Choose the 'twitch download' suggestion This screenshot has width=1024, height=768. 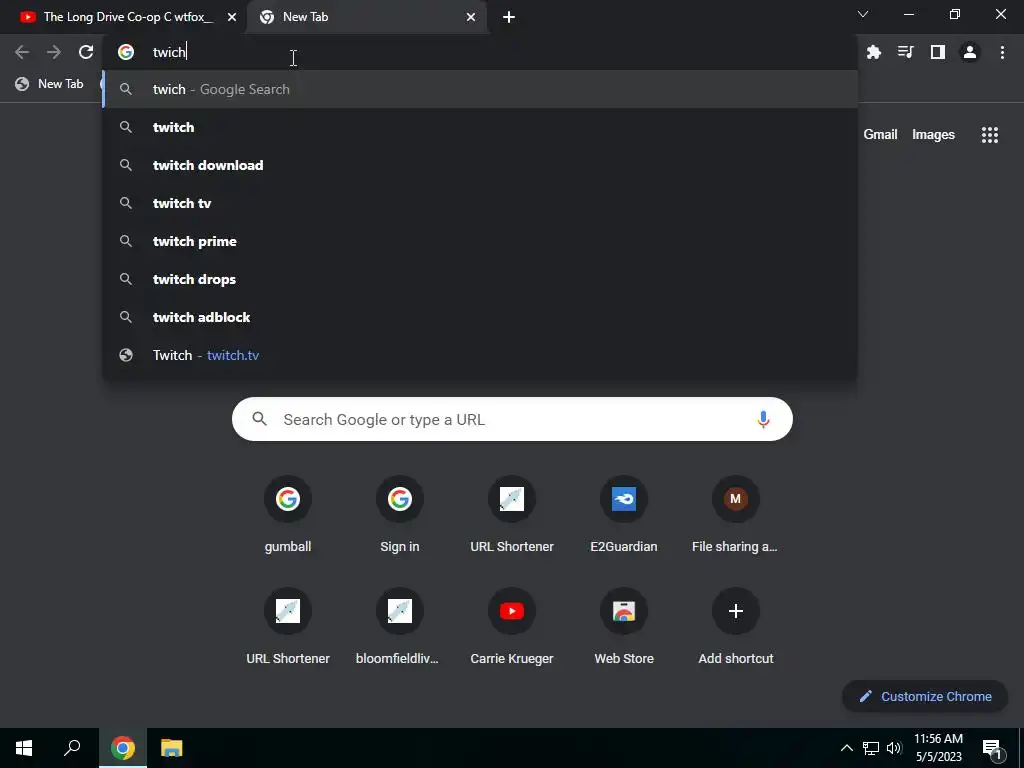point(480,165)
